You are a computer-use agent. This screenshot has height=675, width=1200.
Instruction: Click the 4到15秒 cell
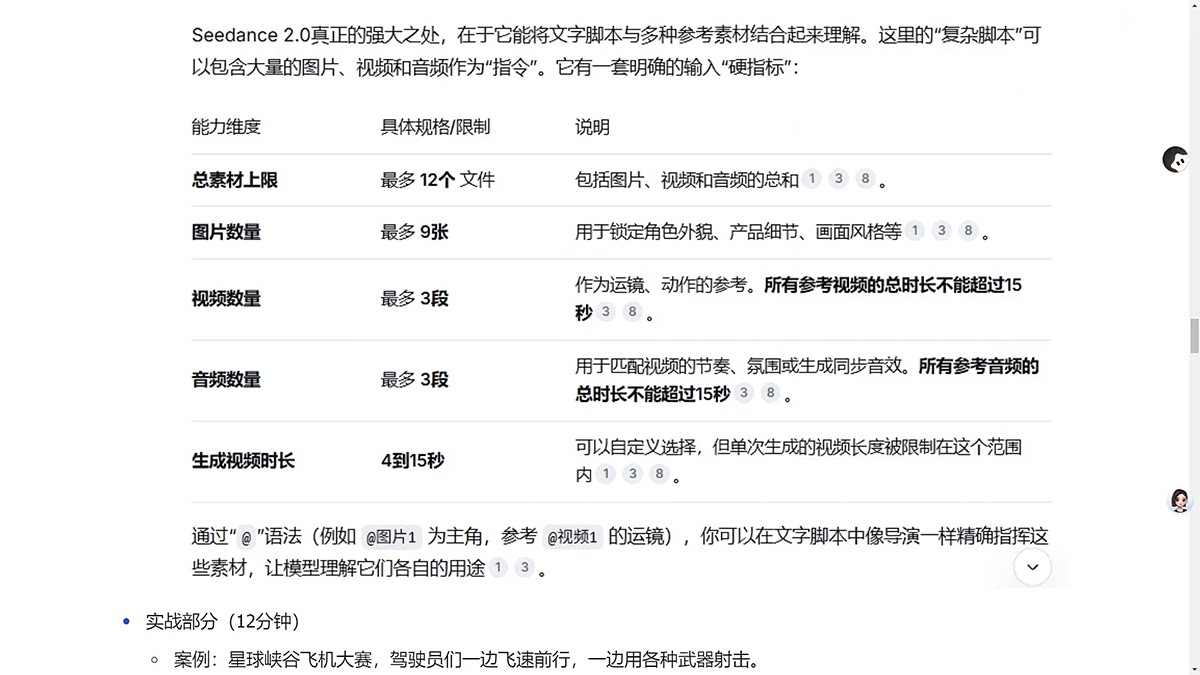[412, 461]
